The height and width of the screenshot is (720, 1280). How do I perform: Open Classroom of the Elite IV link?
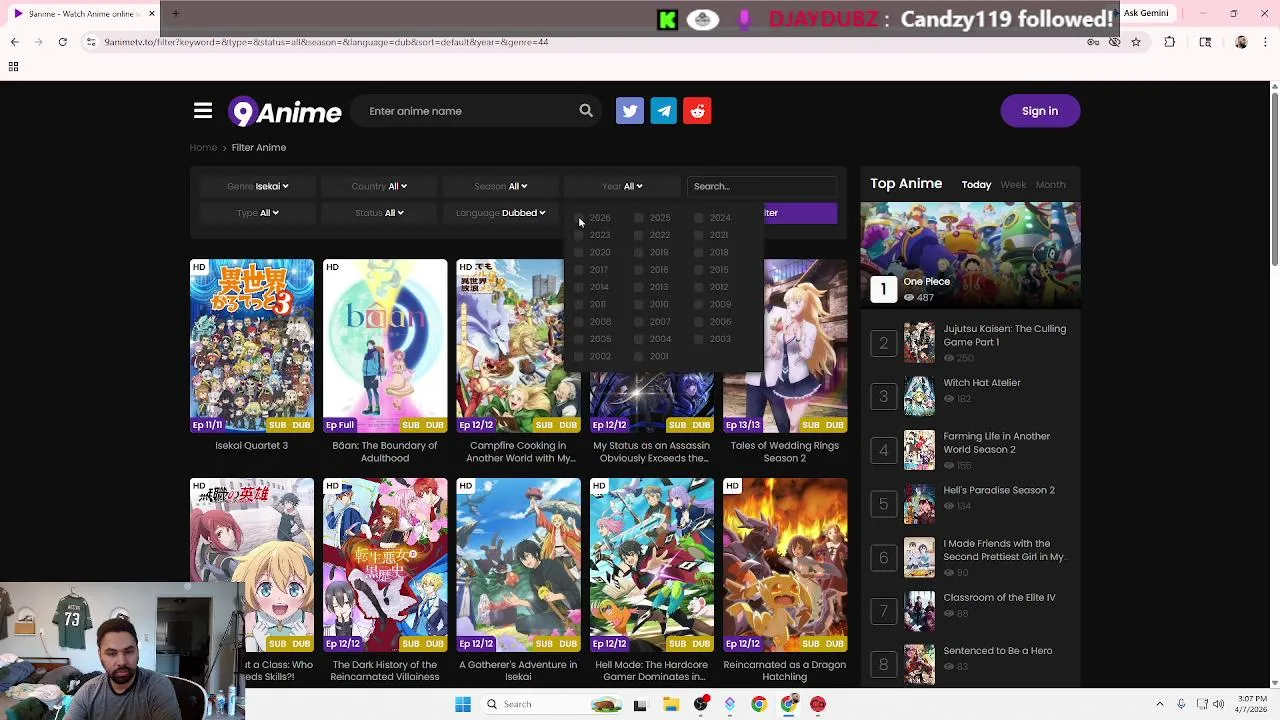coord(999,598)
